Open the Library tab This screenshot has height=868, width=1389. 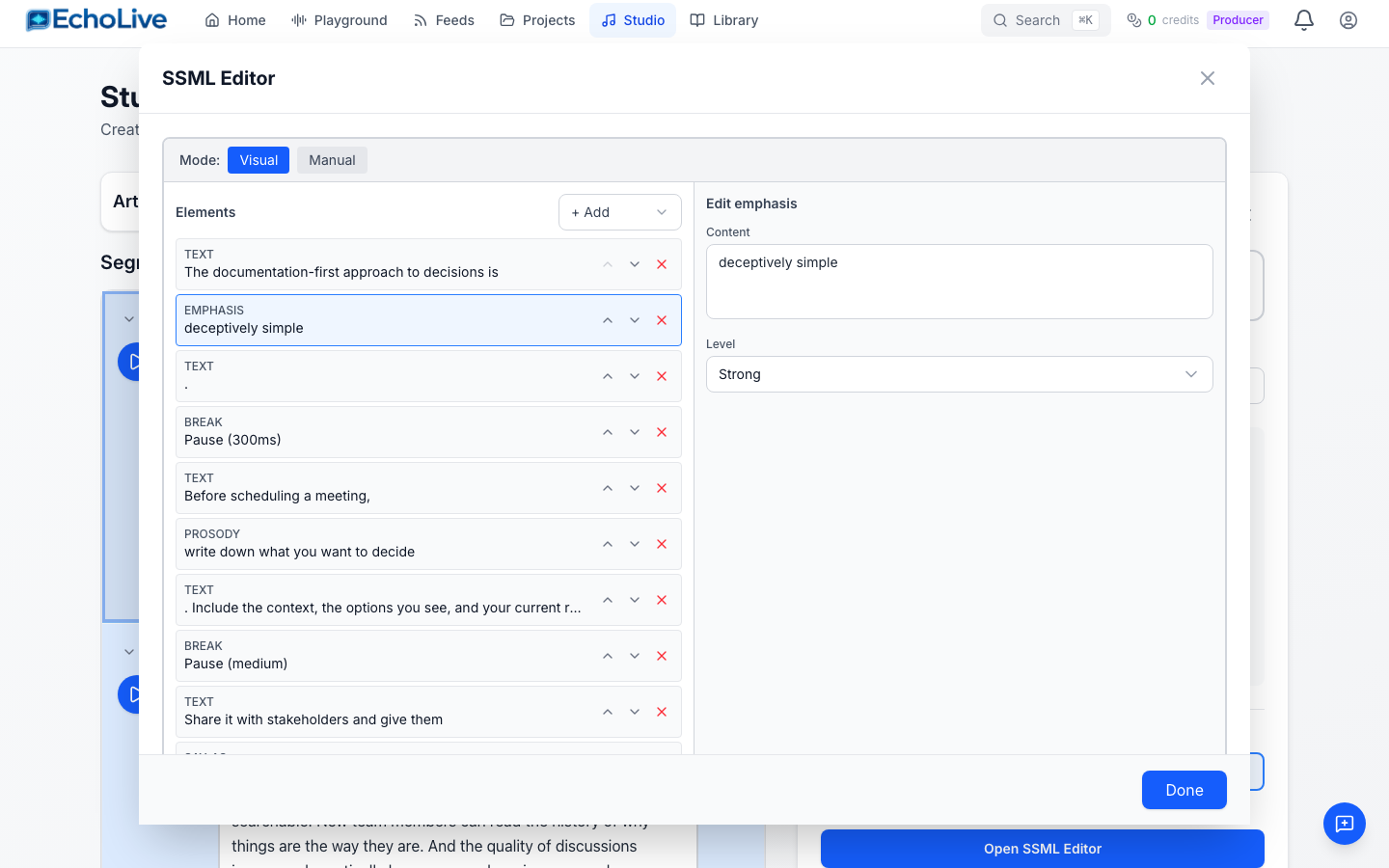pyautogui.click(x=724, y=20)
